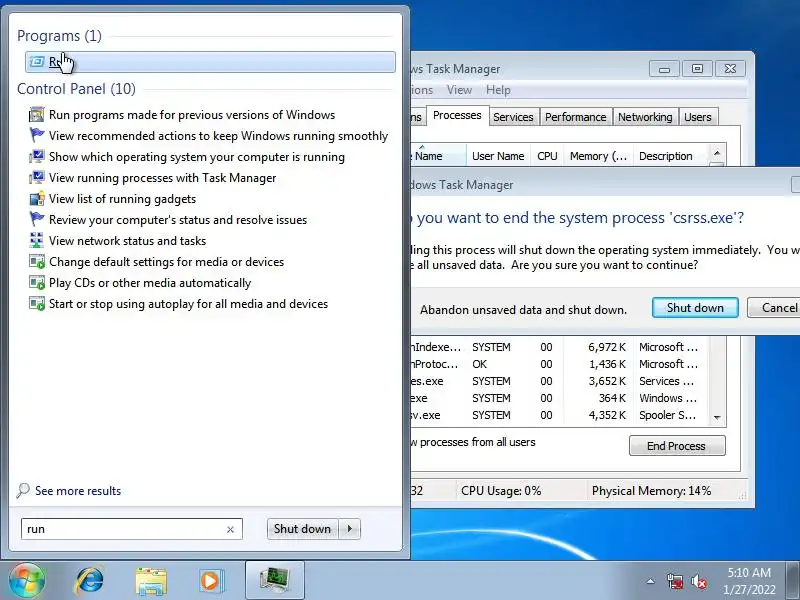Switch to the Processes tab in Task Manager
Image resolution: width=800 pixels, height=600 pixels.
(x=457, y=115)
